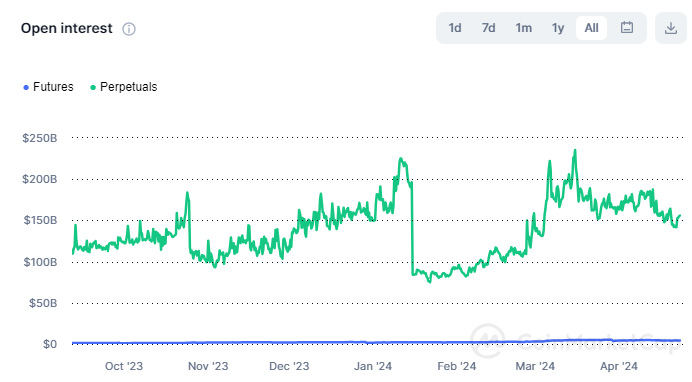Click the $200B y-axis label
Image resolution: width=692 pixels, height=382 pixels.
pos(40,179)
